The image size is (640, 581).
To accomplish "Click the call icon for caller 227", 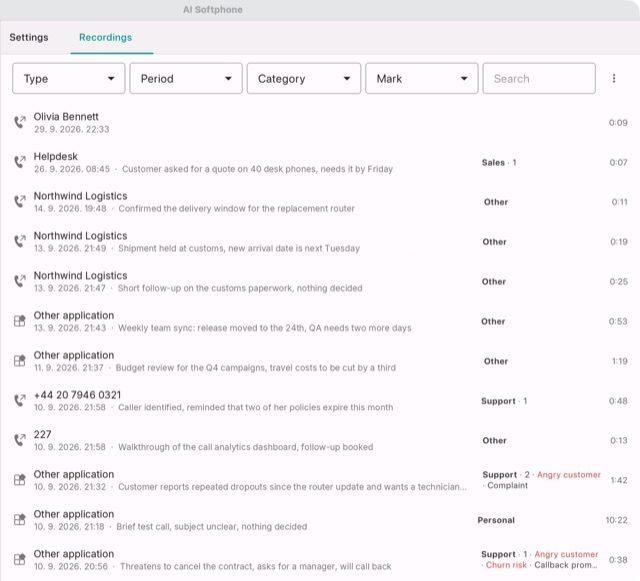I will 20,440.
